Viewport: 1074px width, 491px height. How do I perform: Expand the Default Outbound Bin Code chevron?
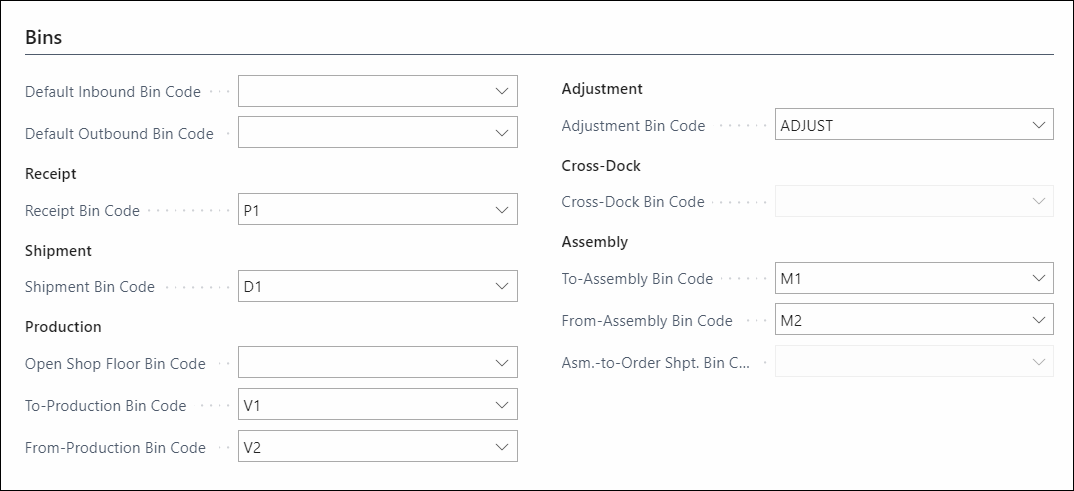pos(501,133)
